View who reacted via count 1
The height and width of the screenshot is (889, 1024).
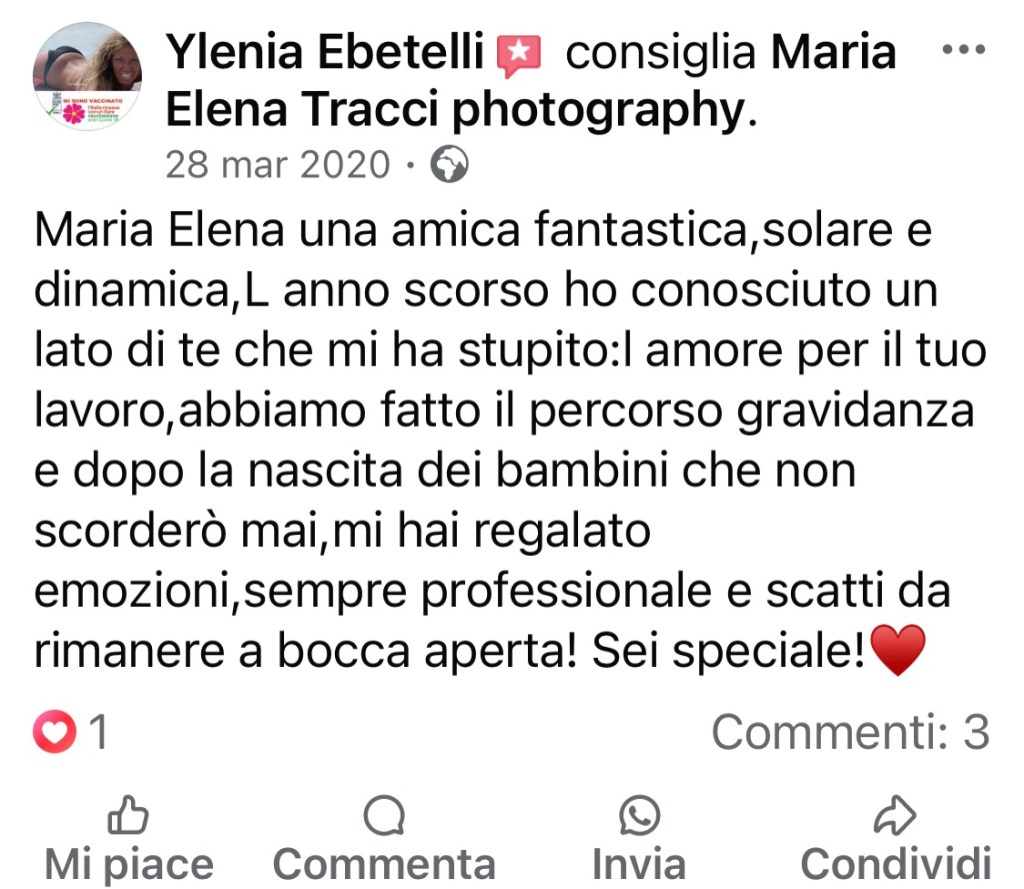(99, 732)
